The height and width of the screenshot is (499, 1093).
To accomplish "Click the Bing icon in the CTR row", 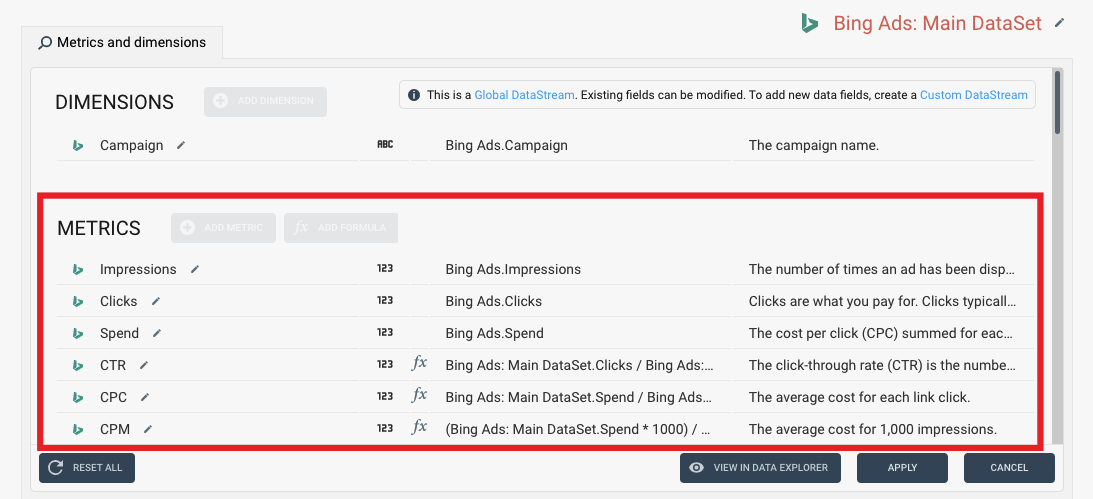I will (x=78, y=365).
